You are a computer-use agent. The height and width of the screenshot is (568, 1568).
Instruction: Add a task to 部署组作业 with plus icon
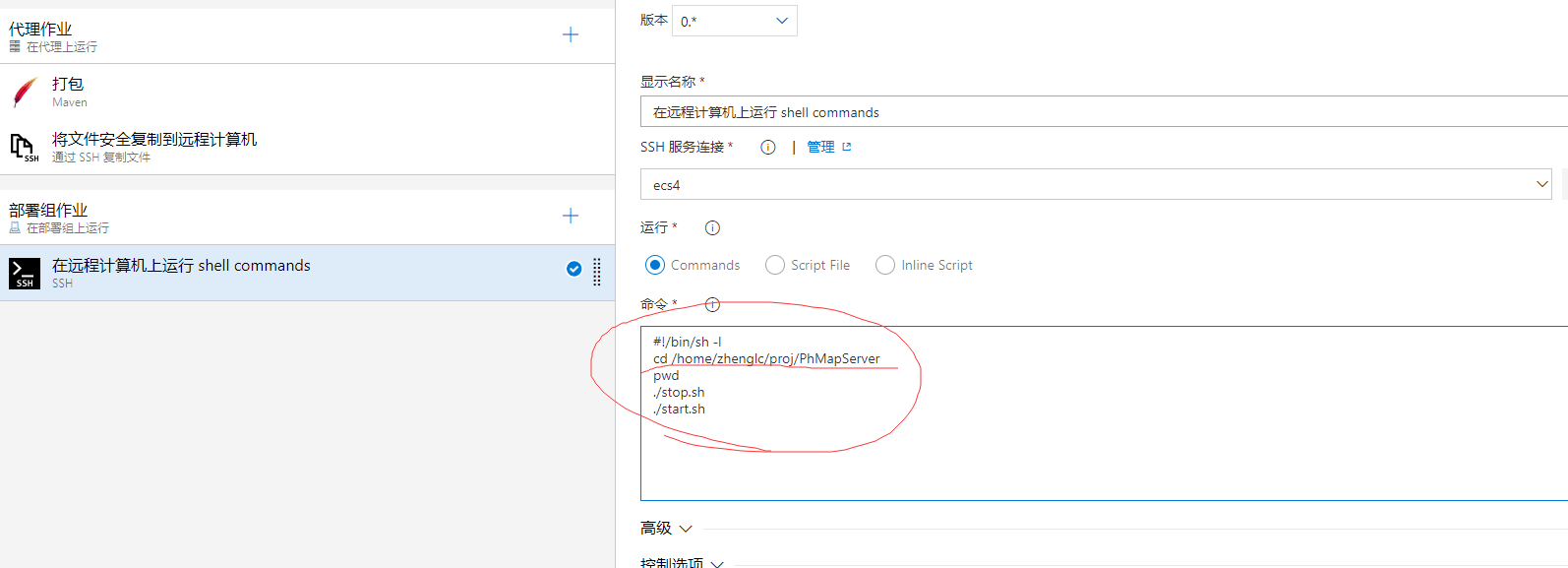(x=571, y=217)
